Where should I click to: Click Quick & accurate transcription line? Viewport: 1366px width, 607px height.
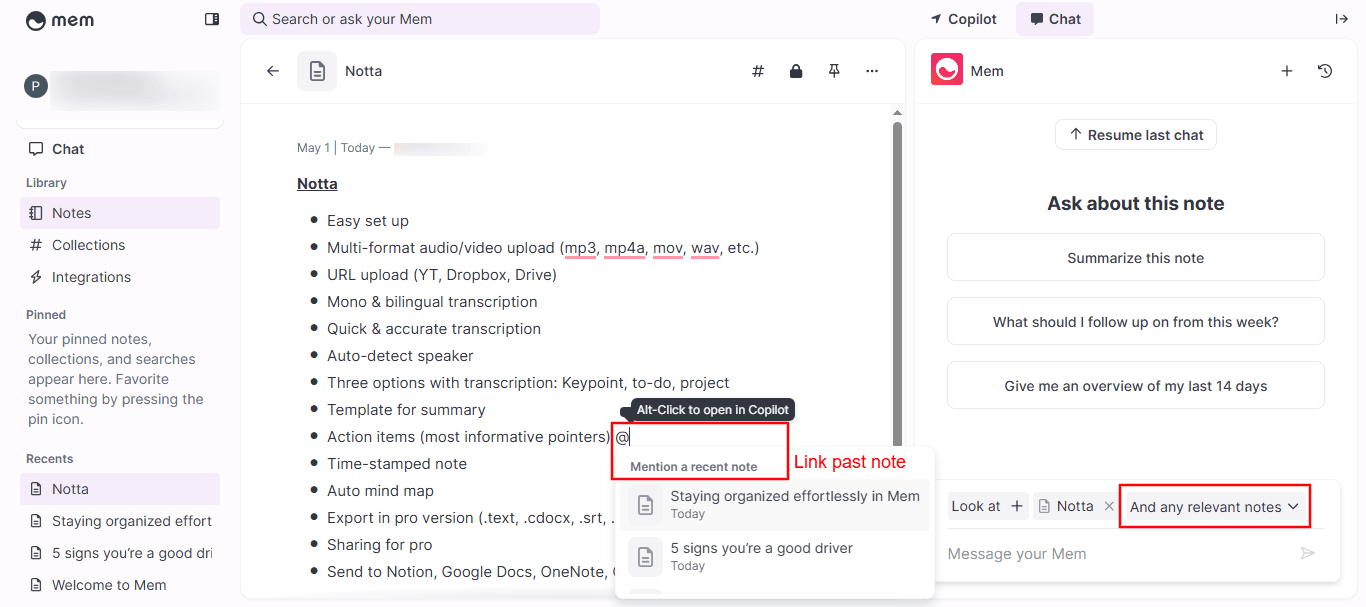434,329
